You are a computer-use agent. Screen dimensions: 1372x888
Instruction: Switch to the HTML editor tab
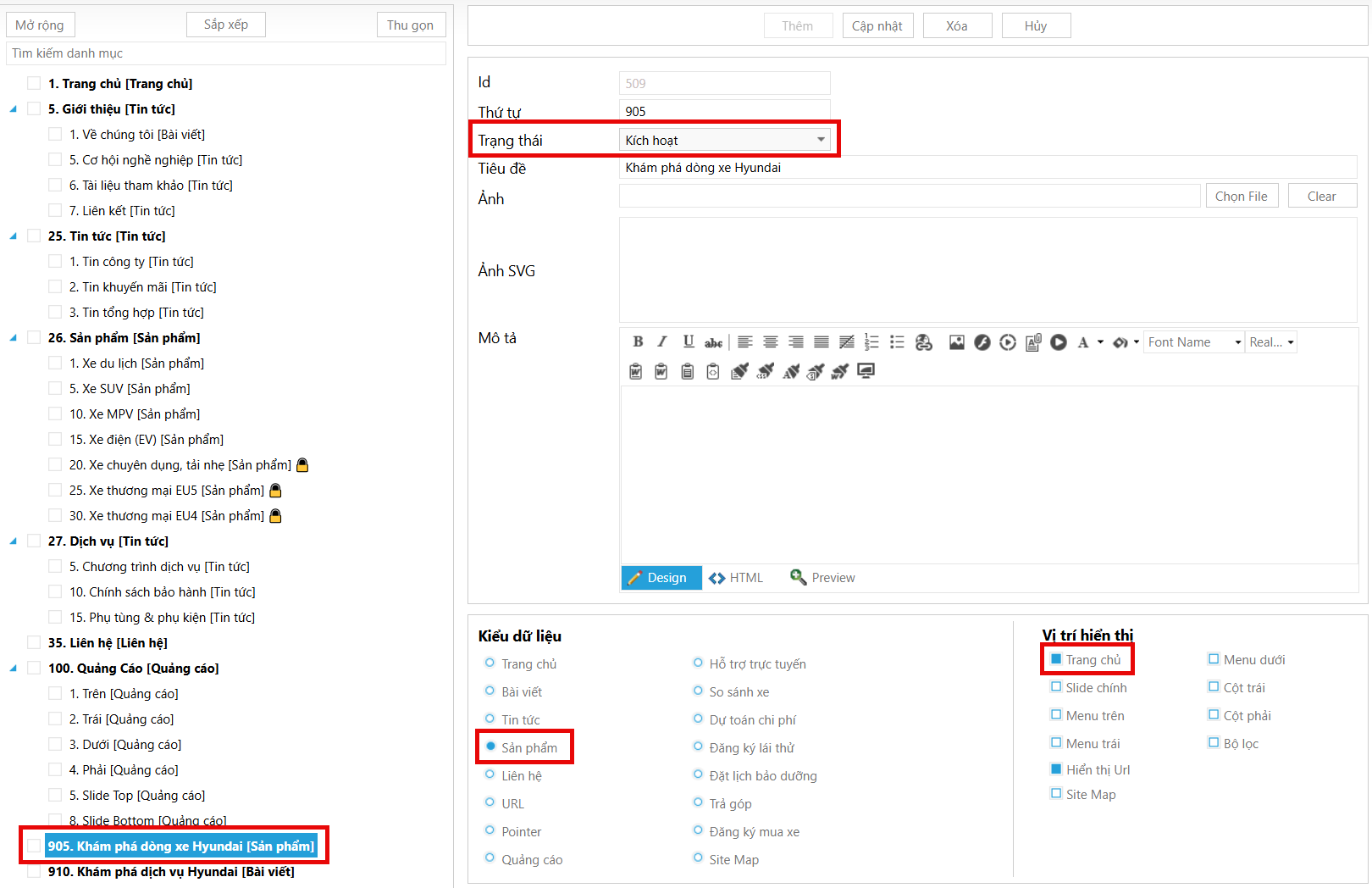pyautogui.click(x=736, y=578)
